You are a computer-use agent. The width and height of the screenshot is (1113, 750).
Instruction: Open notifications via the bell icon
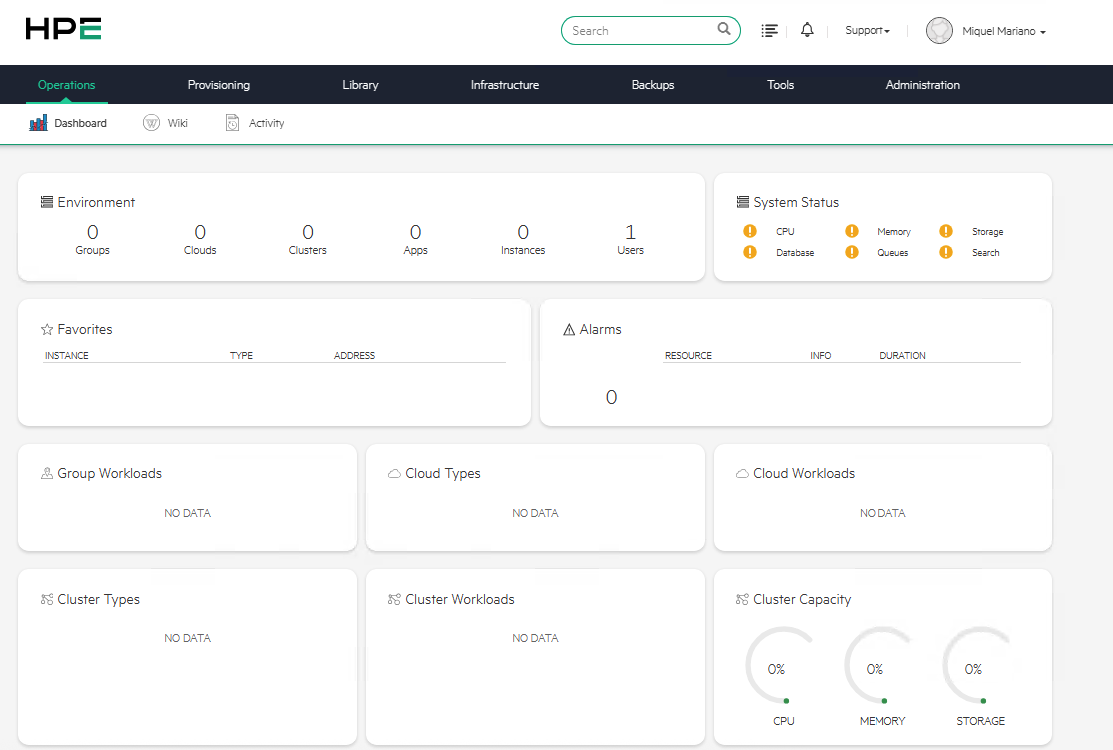coord(807,30)
